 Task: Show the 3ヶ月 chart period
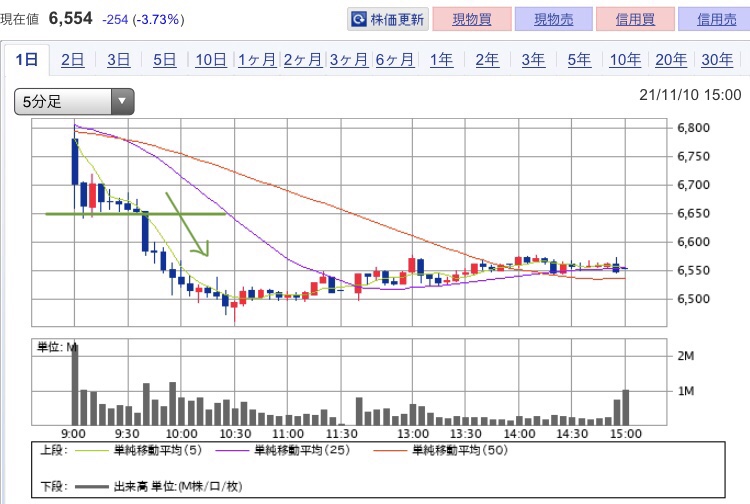[x=349, y=60]
